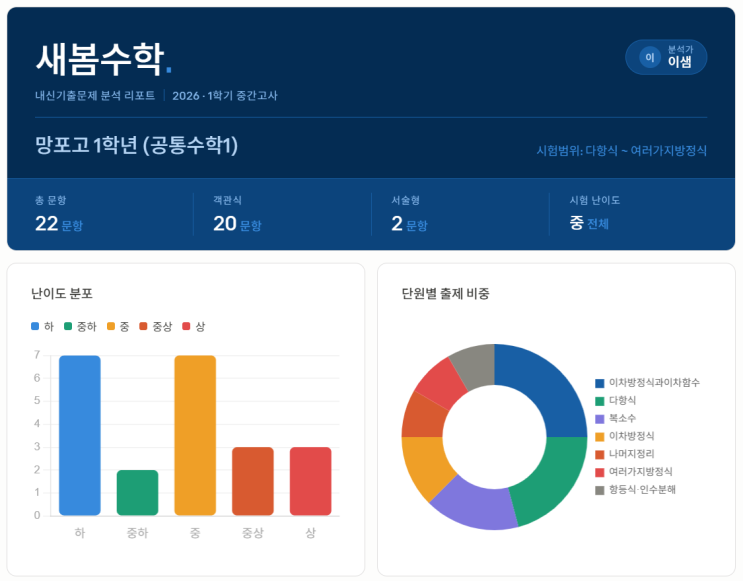Click the tall orange 중 bar in chart
Viewport: 743px width, 581px height.
click(x=195, y=435)
